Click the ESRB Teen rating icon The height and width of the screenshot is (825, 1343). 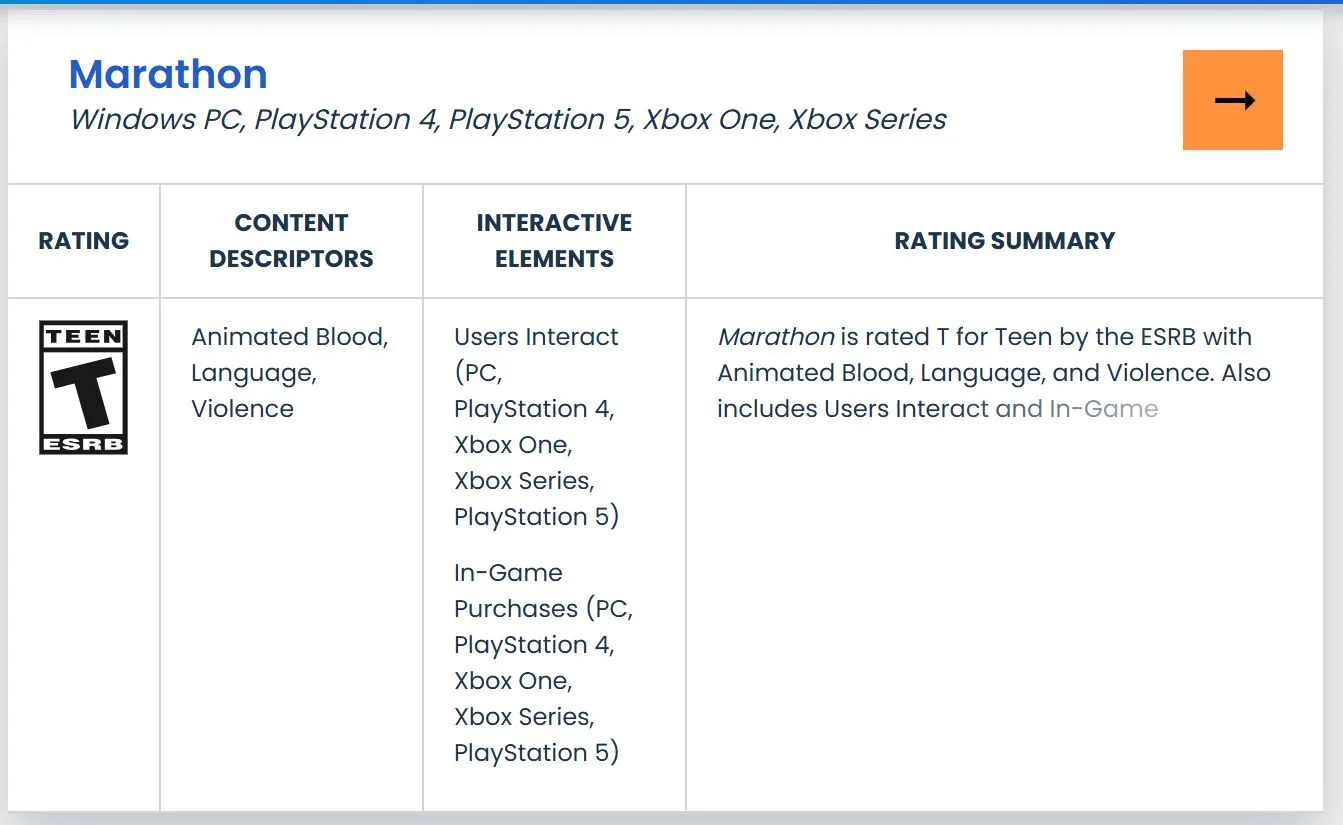(82, 387)
